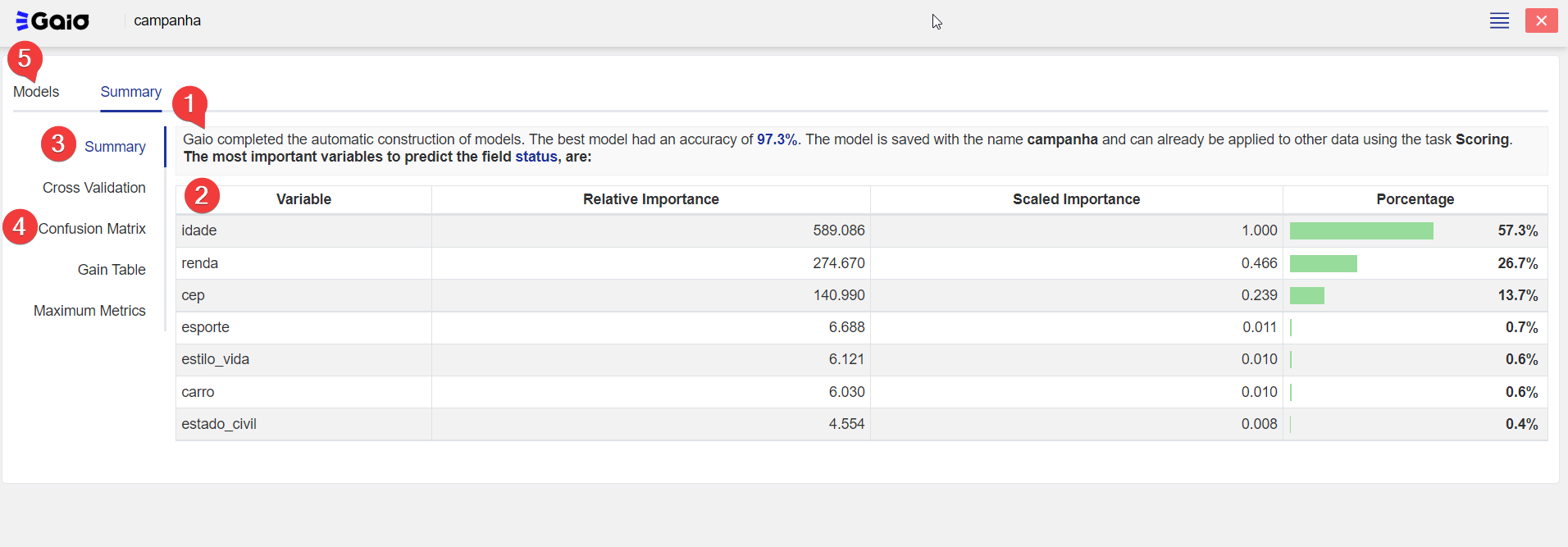Click the red marker number 4
Image resolution: width=1568 pixels, height=547 pixels.
(20, 227)
